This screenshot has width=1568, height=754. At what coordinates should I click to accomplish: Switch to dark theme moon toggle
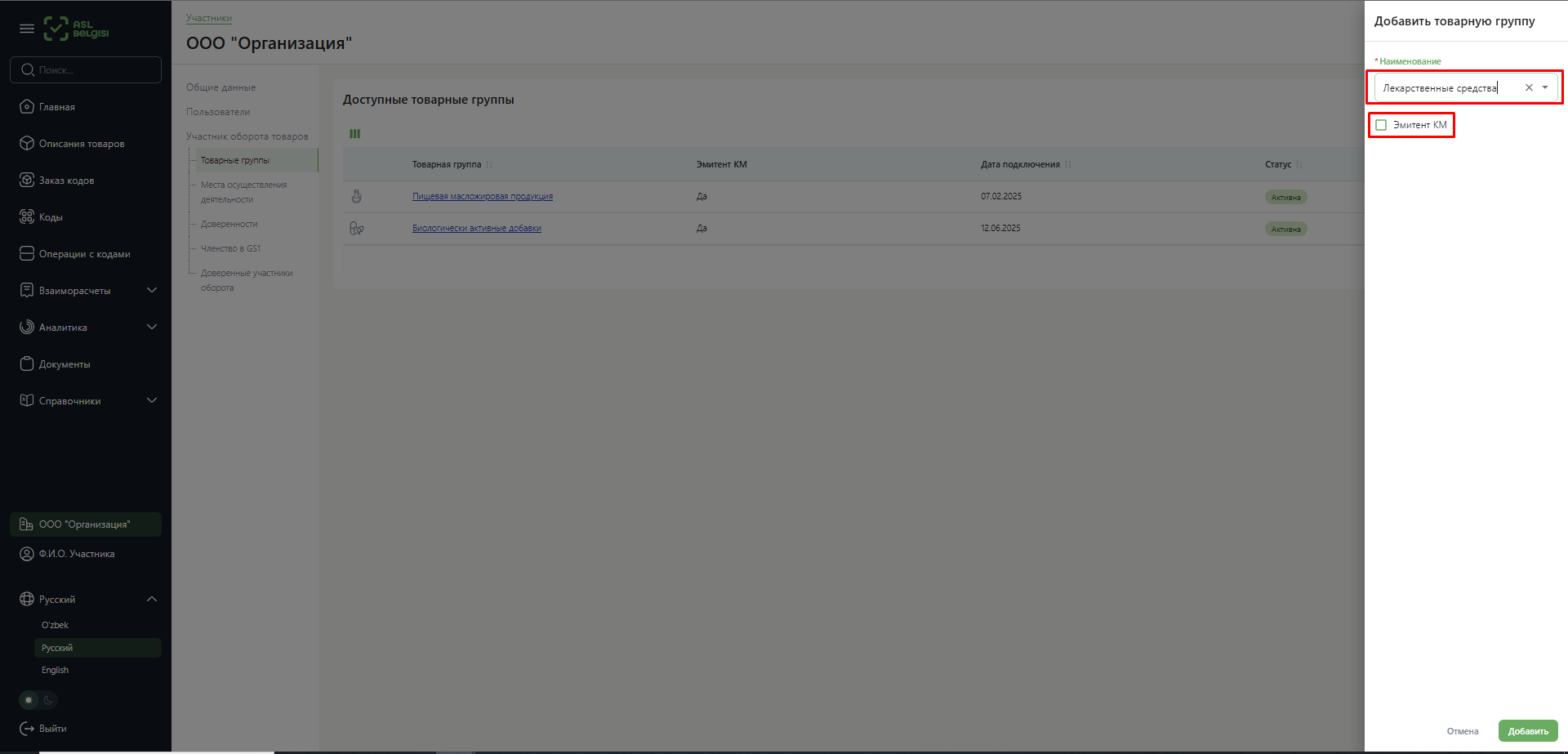pos(48,700)
